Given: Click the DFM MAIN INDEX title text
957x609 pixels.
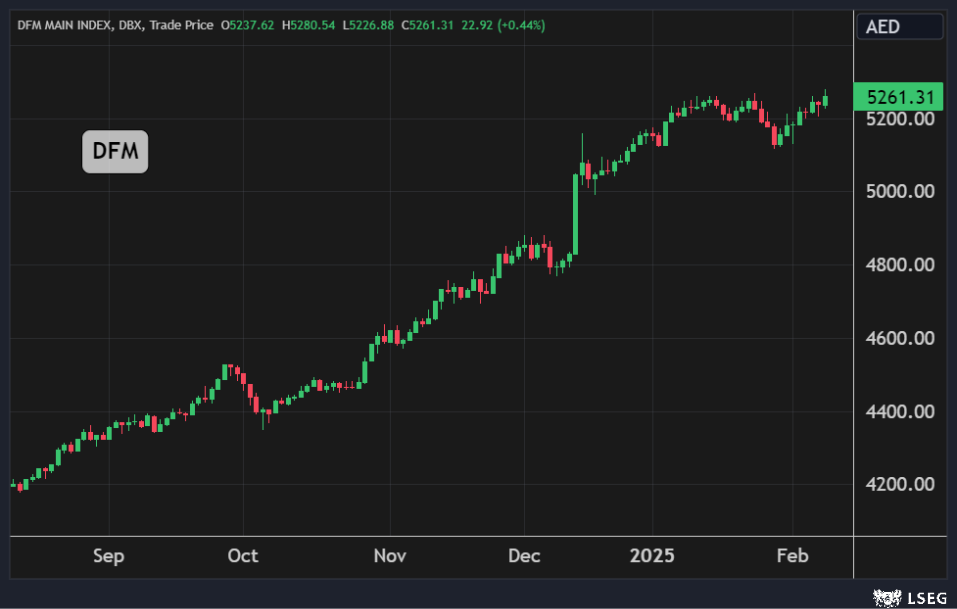Looking at the screenshot, I should click(65, 26).
